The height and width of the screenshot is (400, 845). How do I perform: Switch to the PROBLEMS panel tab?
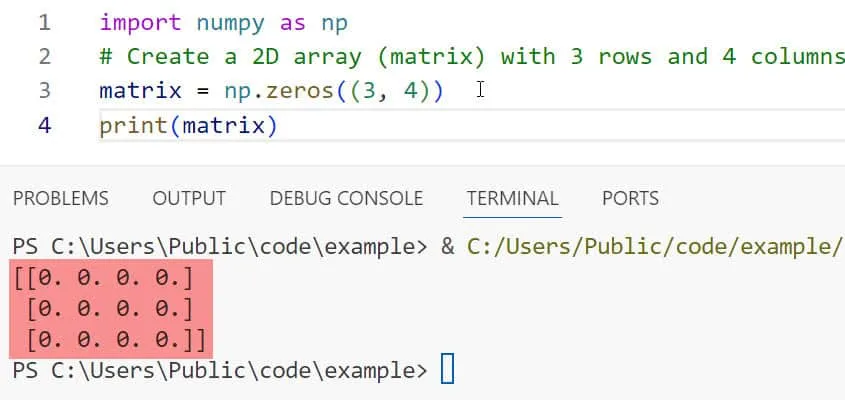click(x=60, y=198)
